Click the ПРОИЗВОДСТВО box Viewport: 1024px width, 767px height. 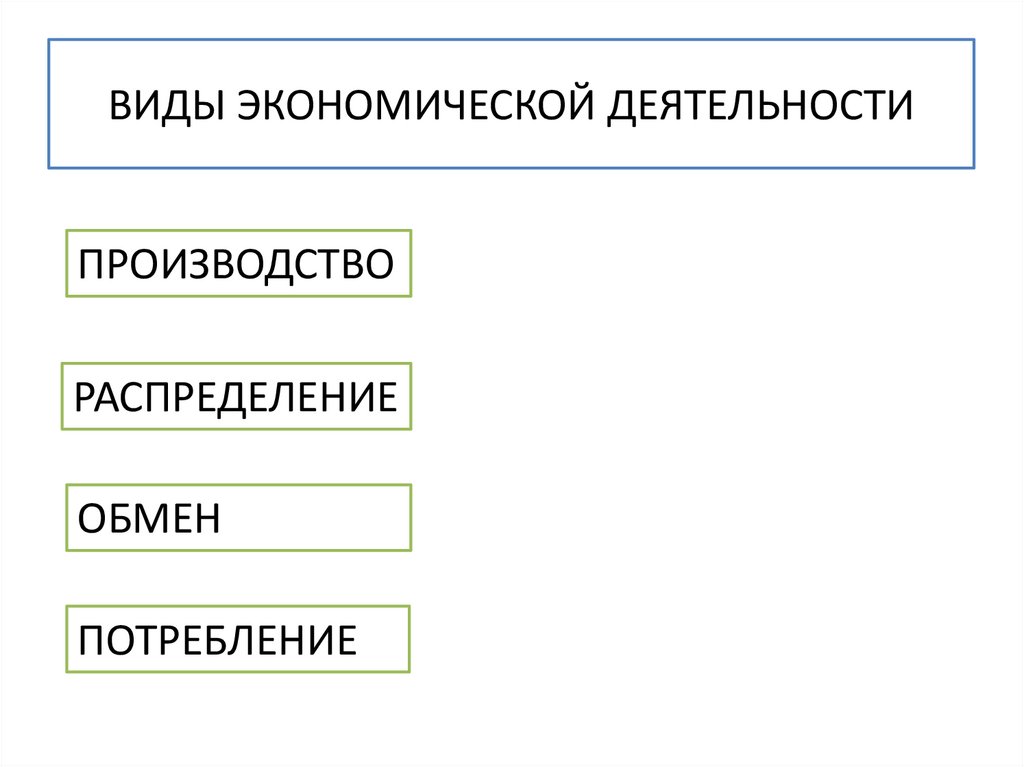238,264
